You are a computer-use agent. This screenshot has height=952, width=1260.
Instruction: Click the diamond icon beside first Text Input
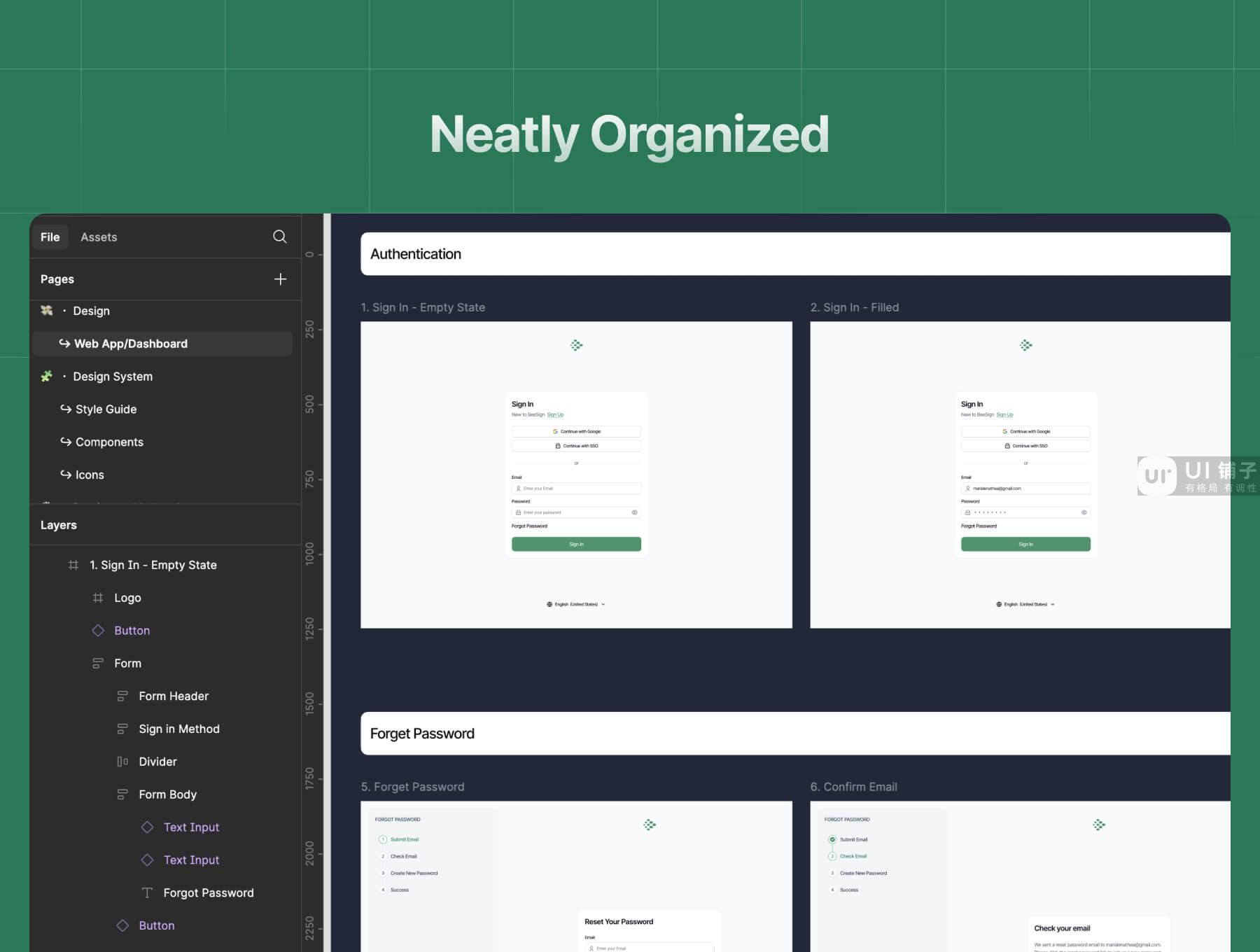click(x=147, y=827)
